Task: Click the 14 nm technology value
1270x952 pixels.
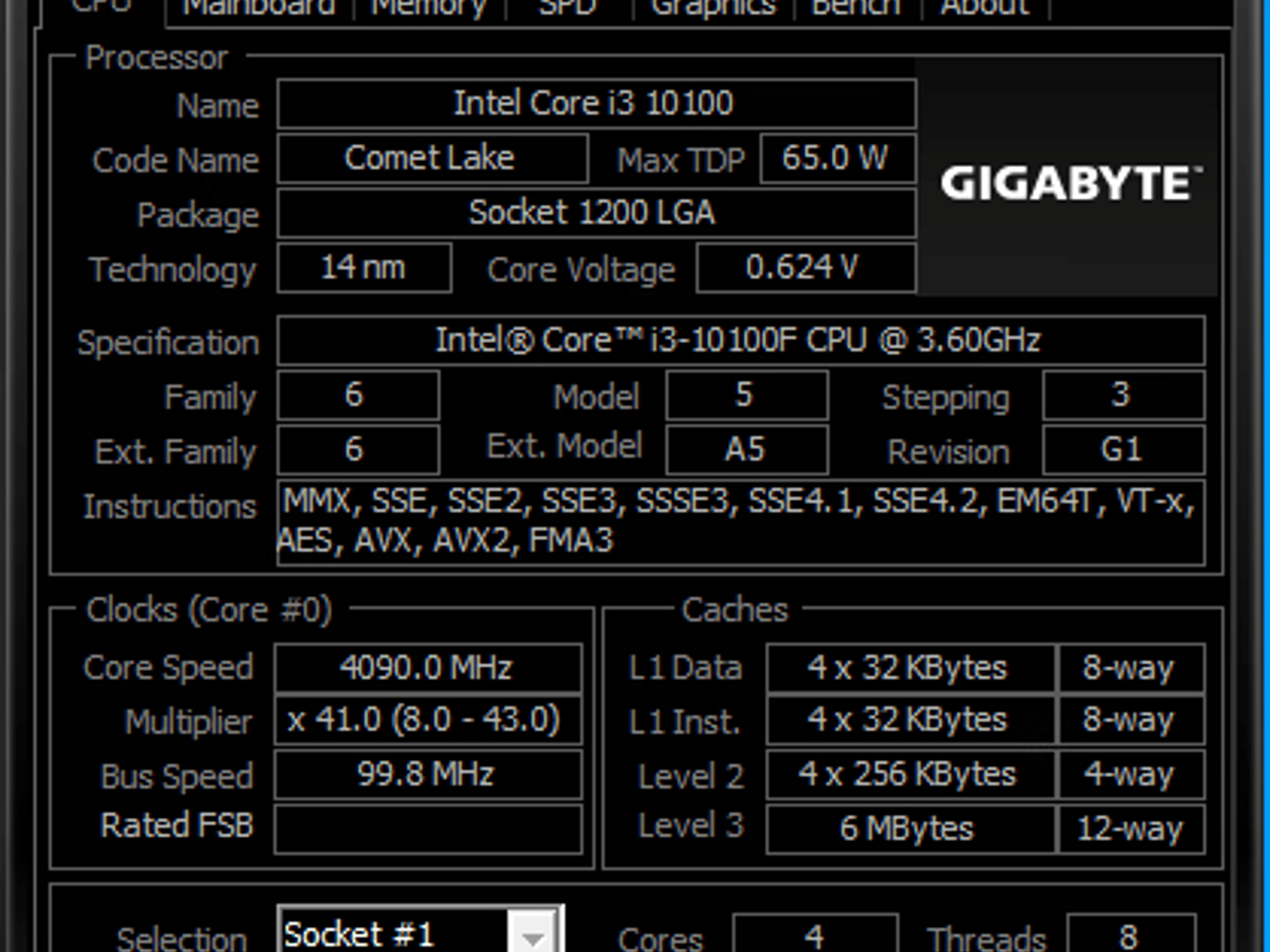Action: coord(364,268)
